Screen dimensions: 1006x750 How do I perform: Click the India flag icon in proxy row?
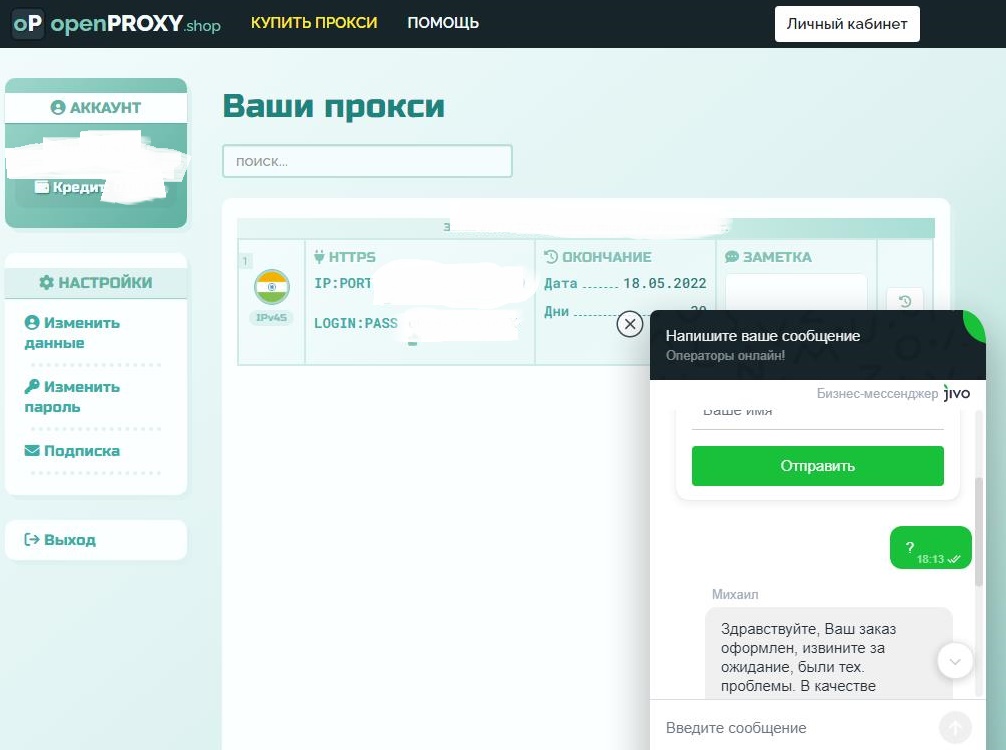coord(272,287)
